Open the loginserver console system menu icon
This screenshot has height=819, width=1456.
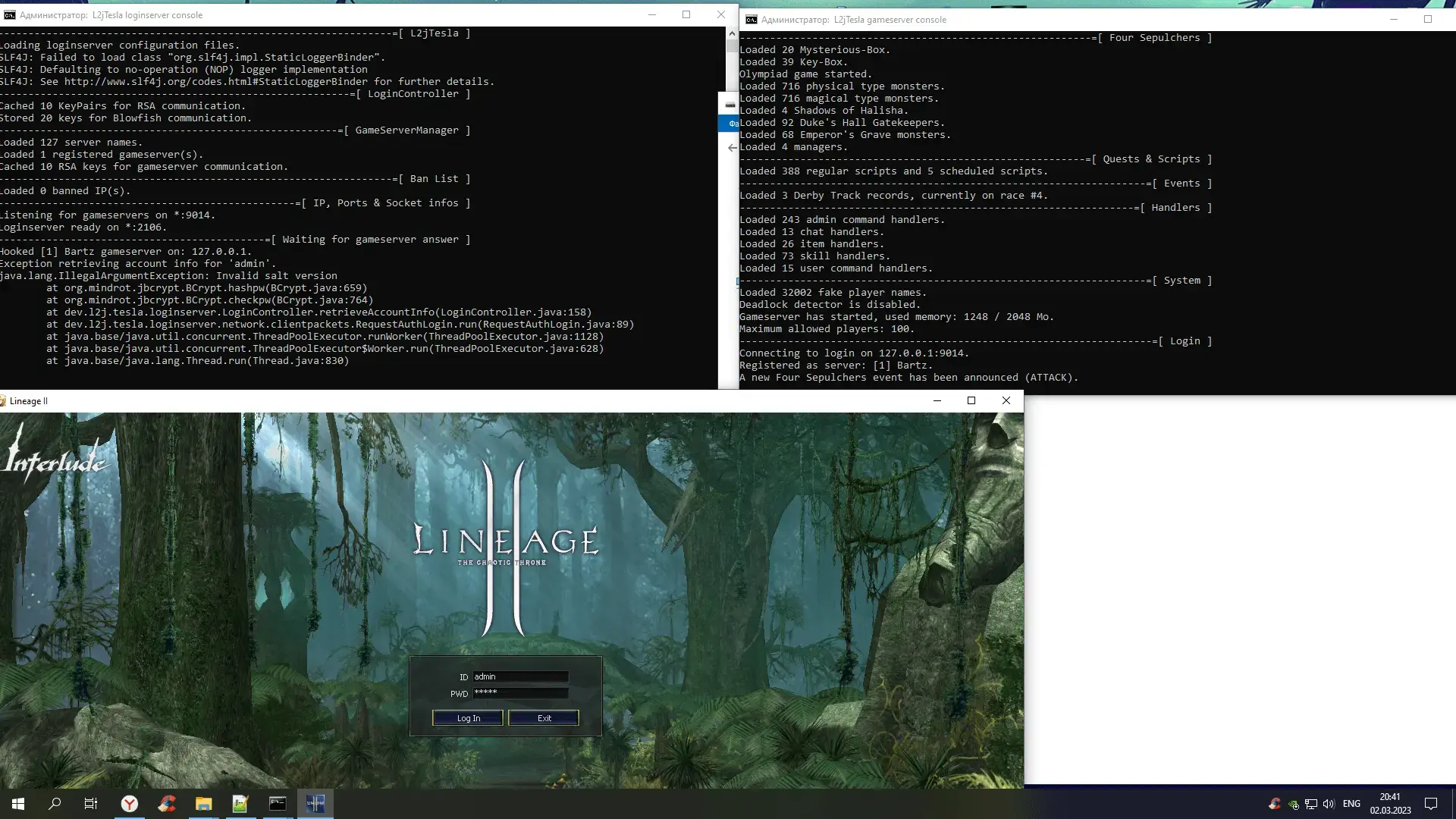pyautogui.click(x=9, y=15)
